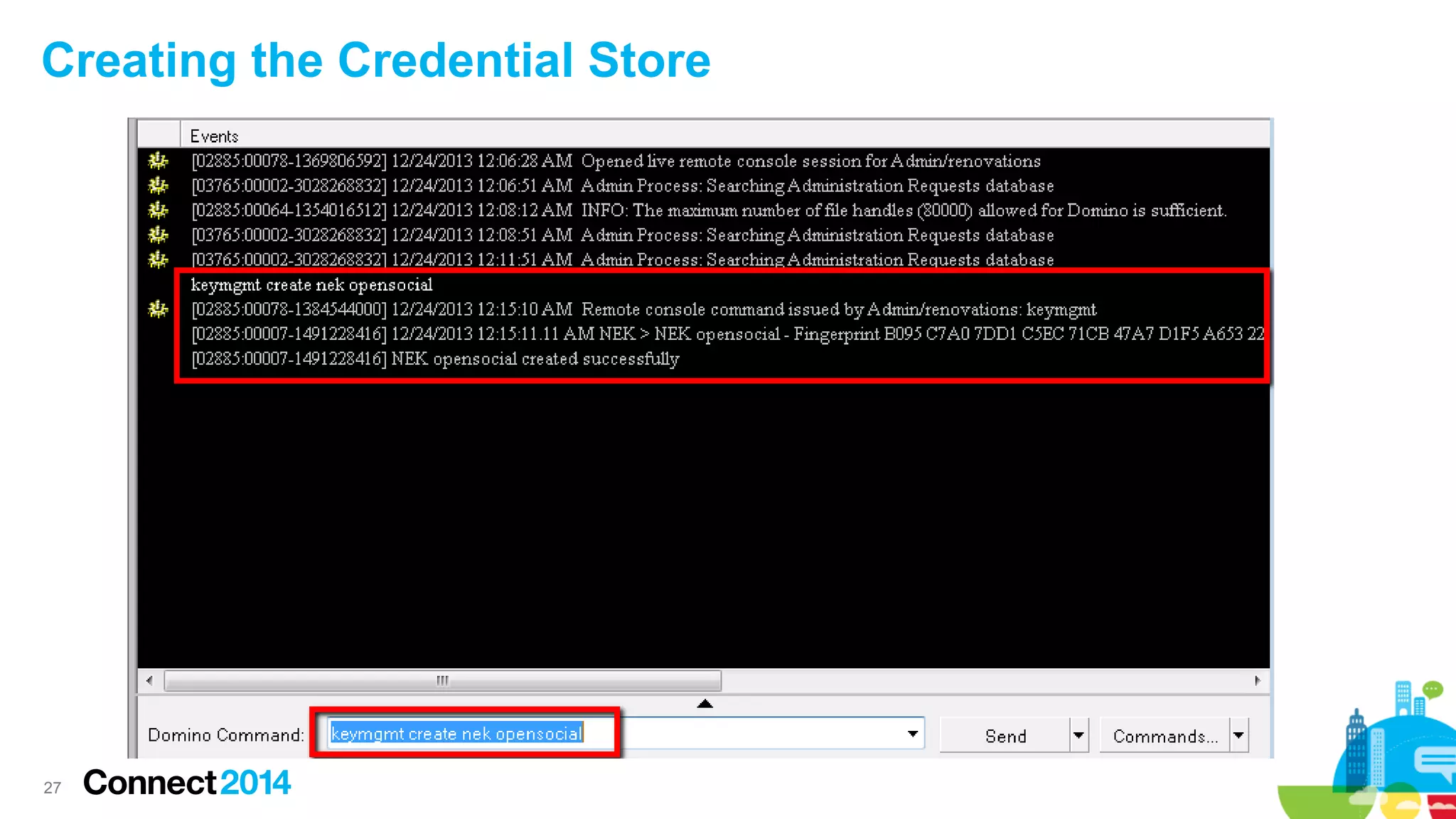The height and width of the screenshot is (819, 1456).
Task: Click the Events column header
Action: 725,135
